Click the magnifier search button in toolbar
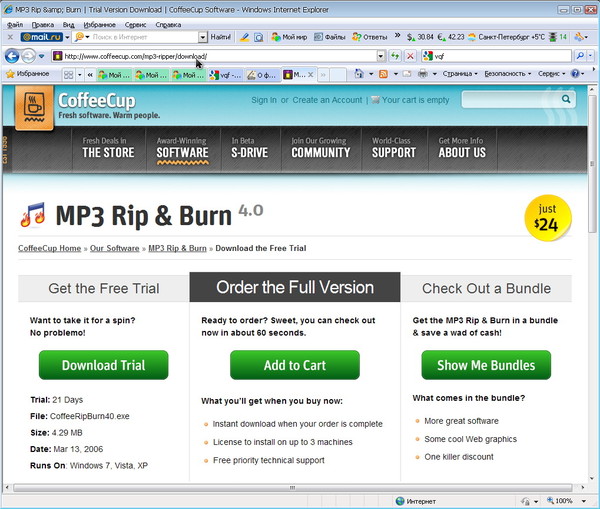Image resolution: width=600 pixels, height=509 pixels. pyautogui.click(x=580, y=56)
